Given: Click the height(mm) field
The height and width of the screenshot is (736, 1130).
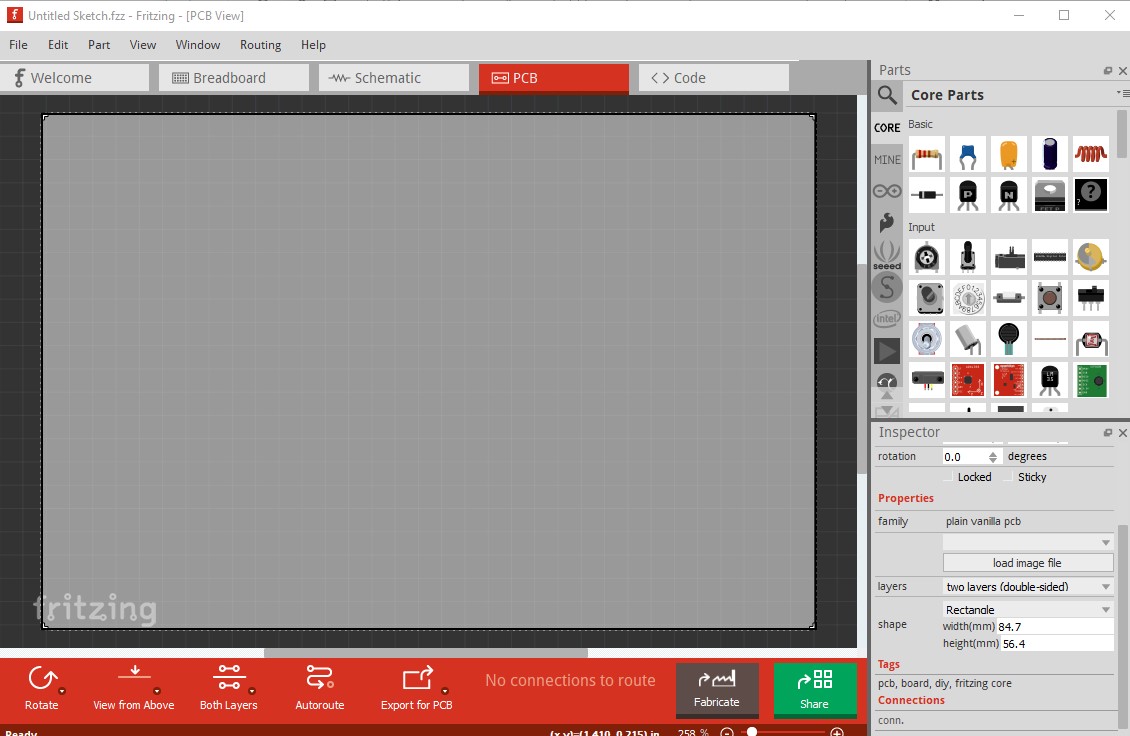Looking at the screenshot, I should click(x=1057, y=644).
